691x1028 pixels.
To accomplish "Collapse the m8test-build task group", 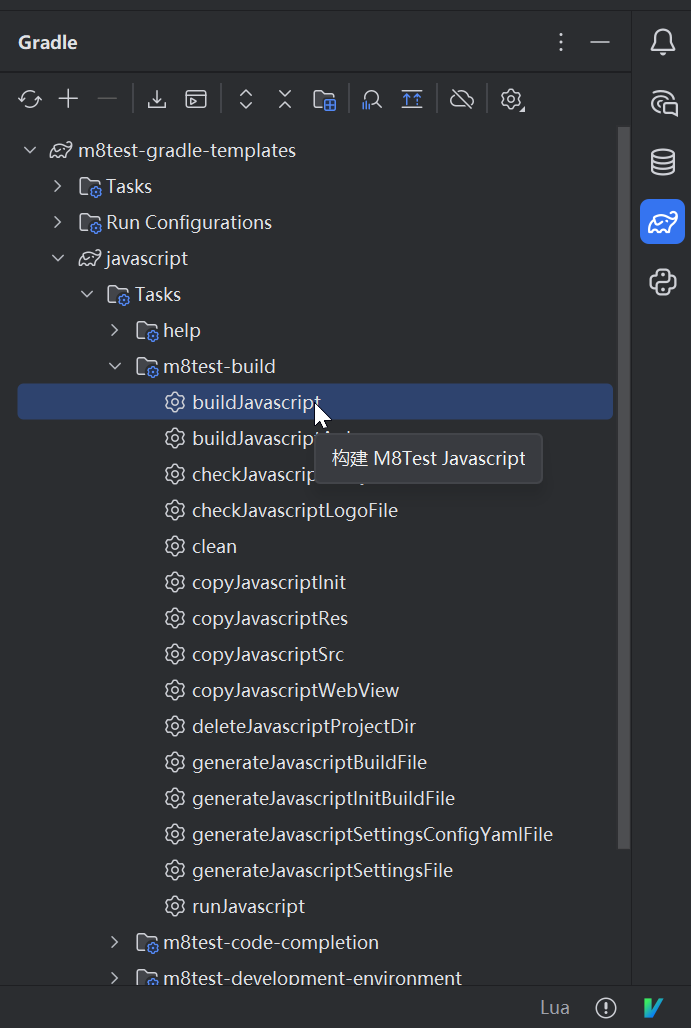I will click(115, 366).
